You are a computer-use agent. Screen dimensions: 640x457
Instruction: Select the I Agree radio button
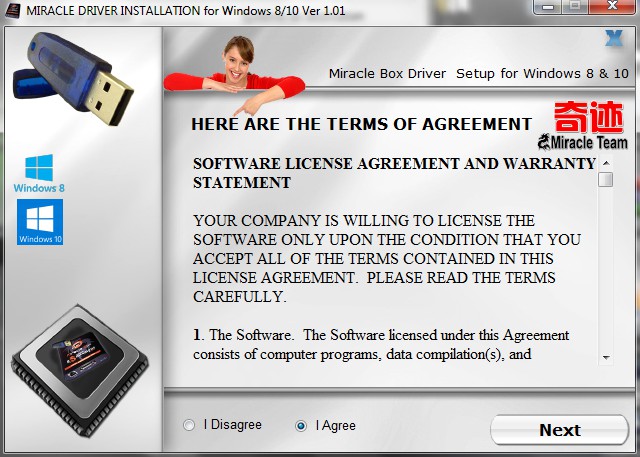coord(301,426)
